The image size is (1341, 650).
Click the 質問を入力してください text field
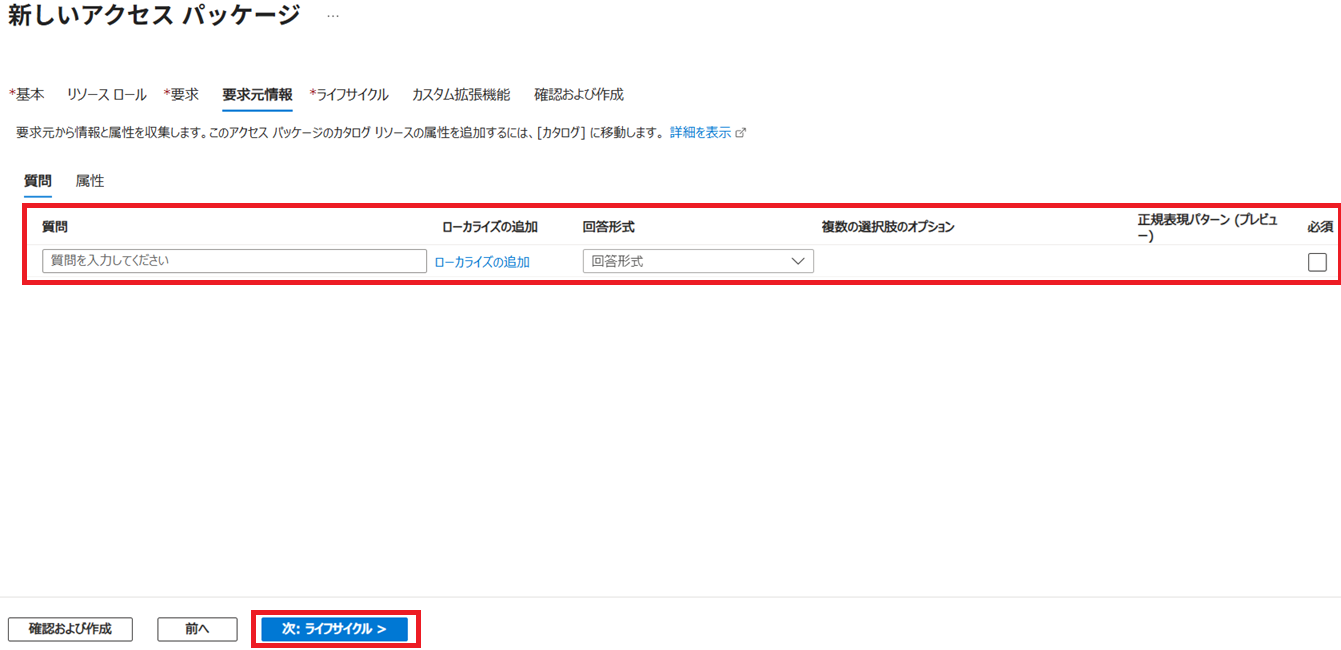point(234,261)
